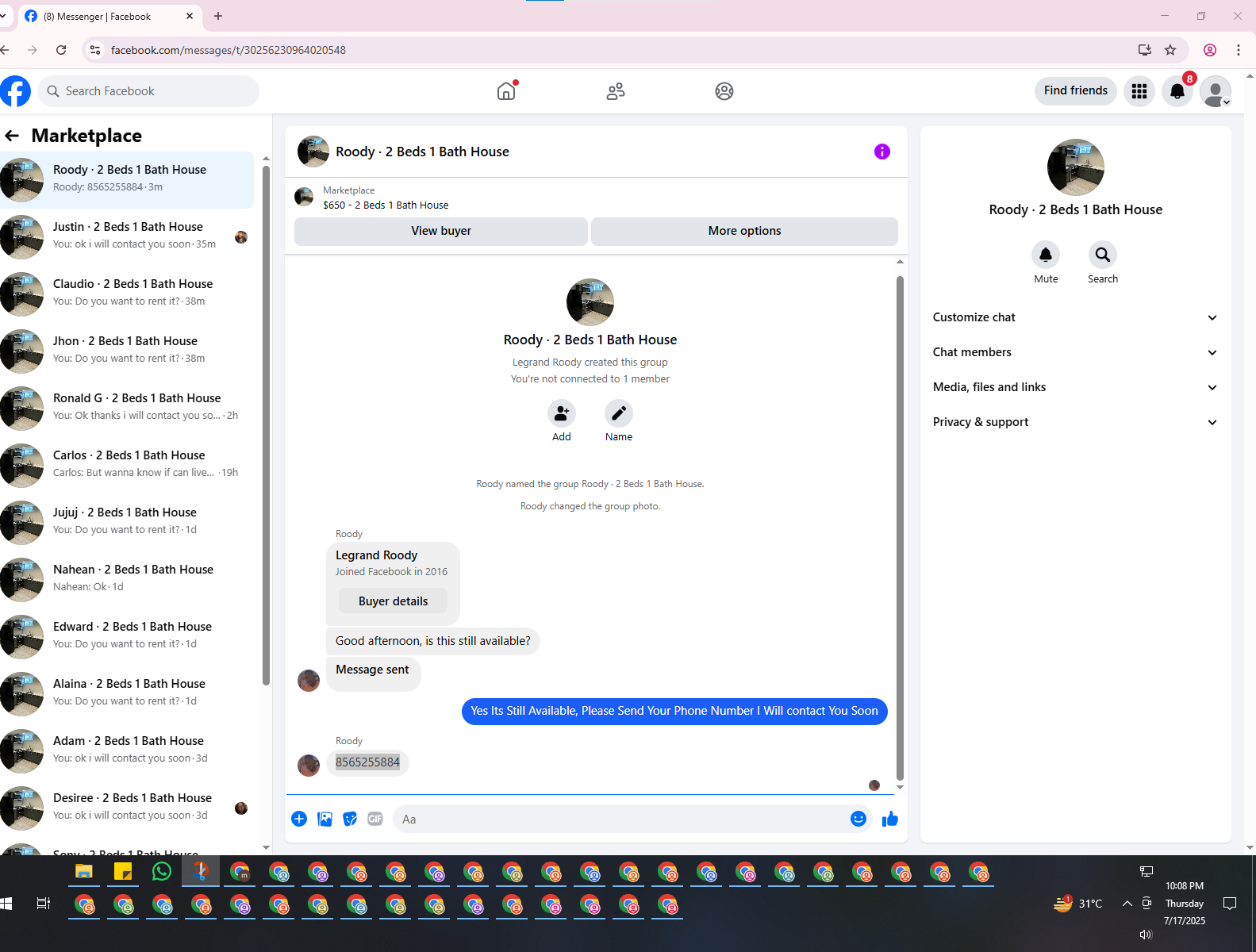Search in the Roody conversation
Viewport: 1256px width, 952px height.
tap(1103, 255)
